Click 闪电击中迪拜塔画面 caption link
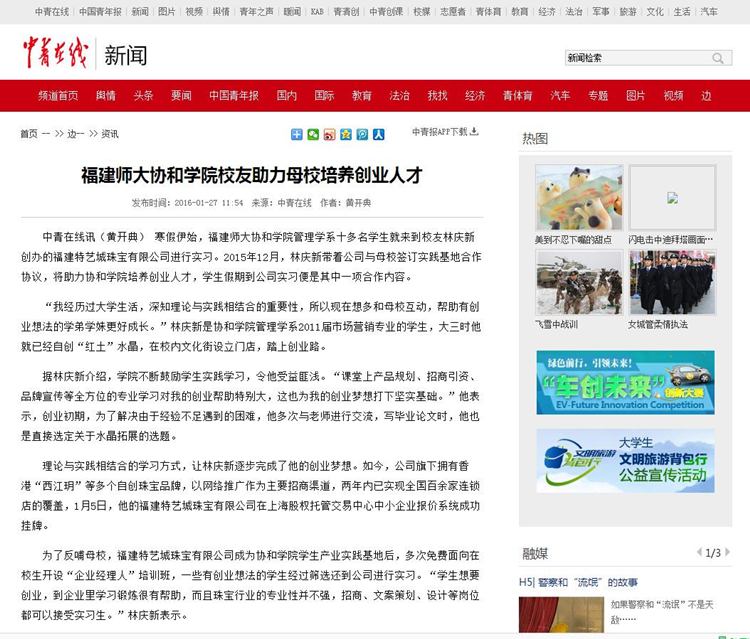Image resolution: width=750 pixels, height=639 pixels. [671, 240]
